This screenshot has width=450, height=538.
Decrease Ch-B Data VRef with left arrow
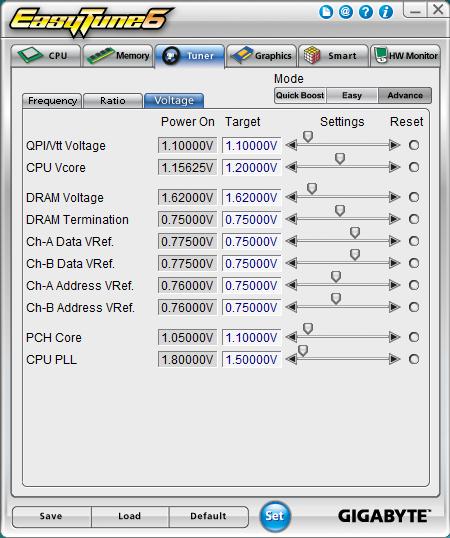pos(291,263)
